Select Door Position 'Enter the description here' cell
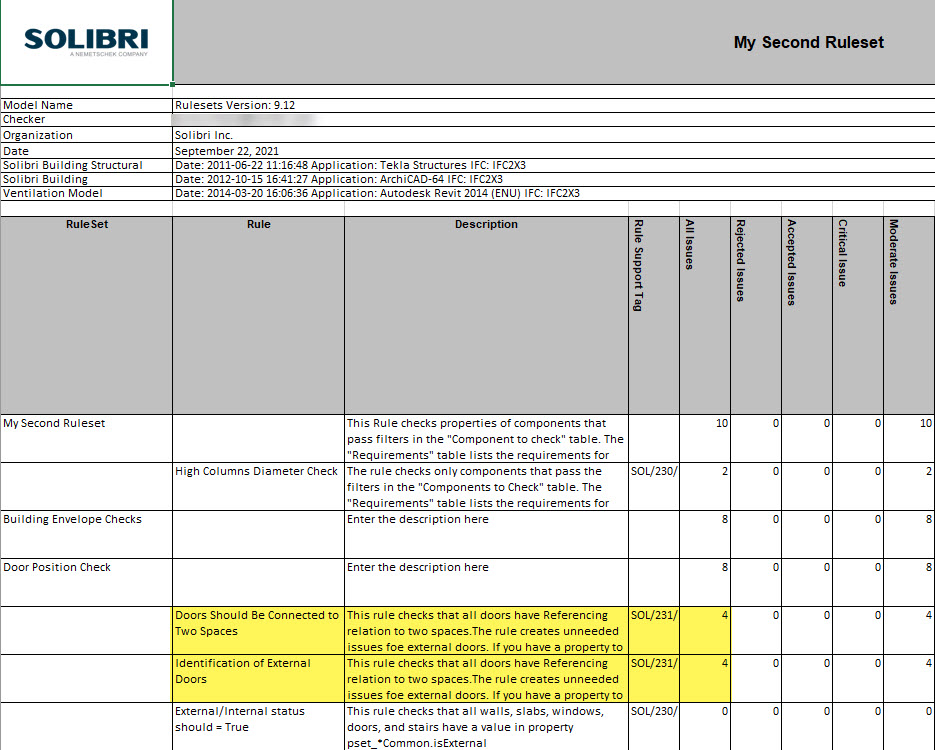The height and width of the screenshot is (750, 935). (486, 582)
